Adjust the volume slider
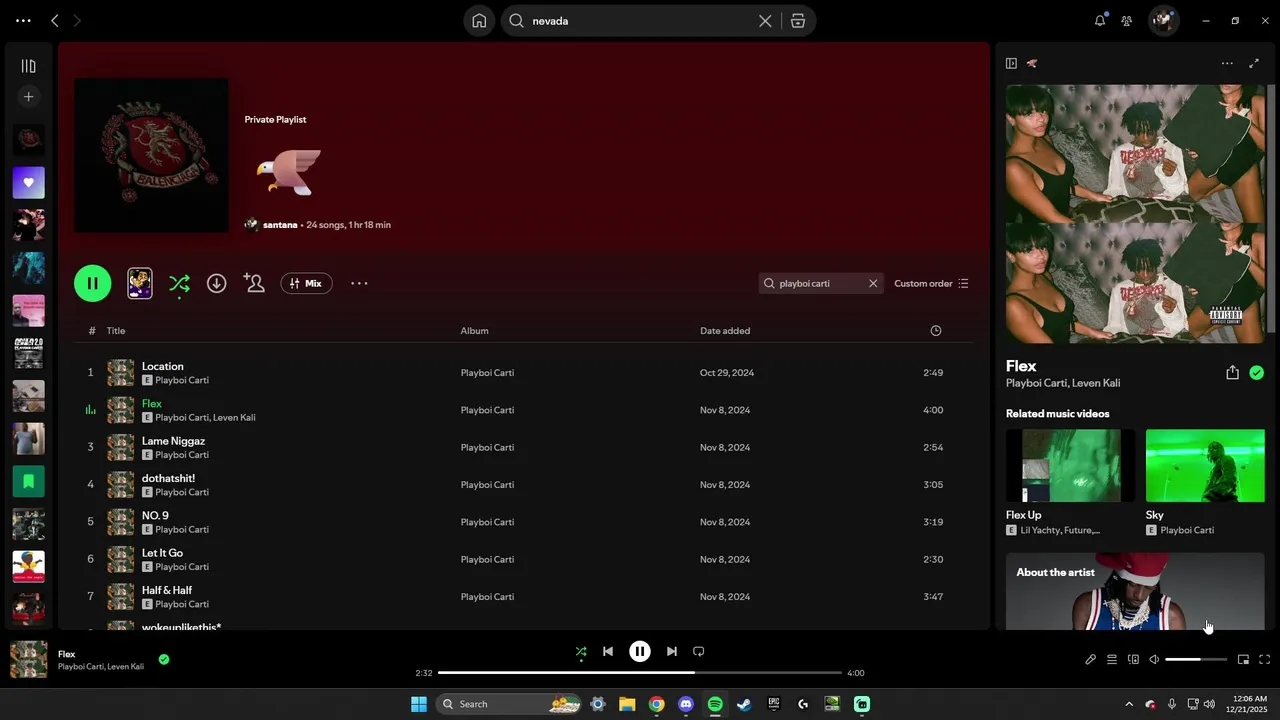This screenshot has width=1280, height=720. (1196, 659)
